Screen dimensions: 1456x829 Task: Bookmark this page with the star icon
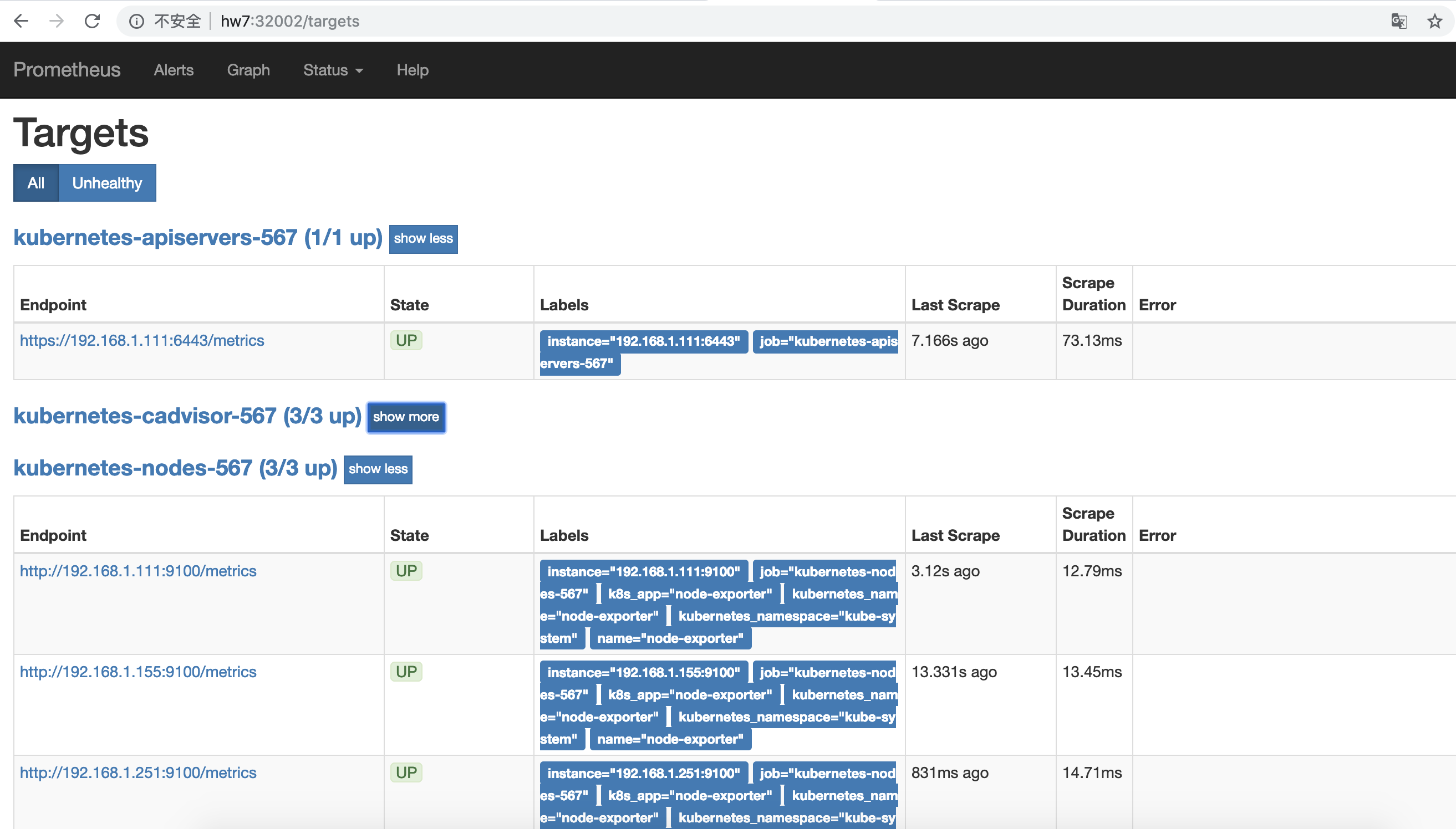click(x=1434, y=21)
